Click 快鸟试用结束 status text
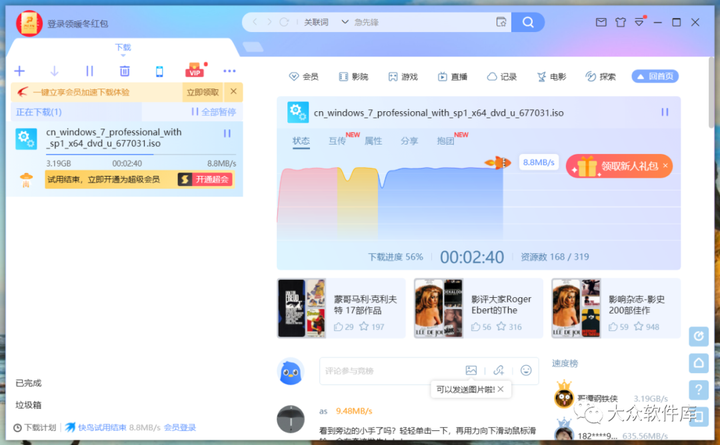The height and width of the screenshot is (445, 720). (x=102, y=428)
